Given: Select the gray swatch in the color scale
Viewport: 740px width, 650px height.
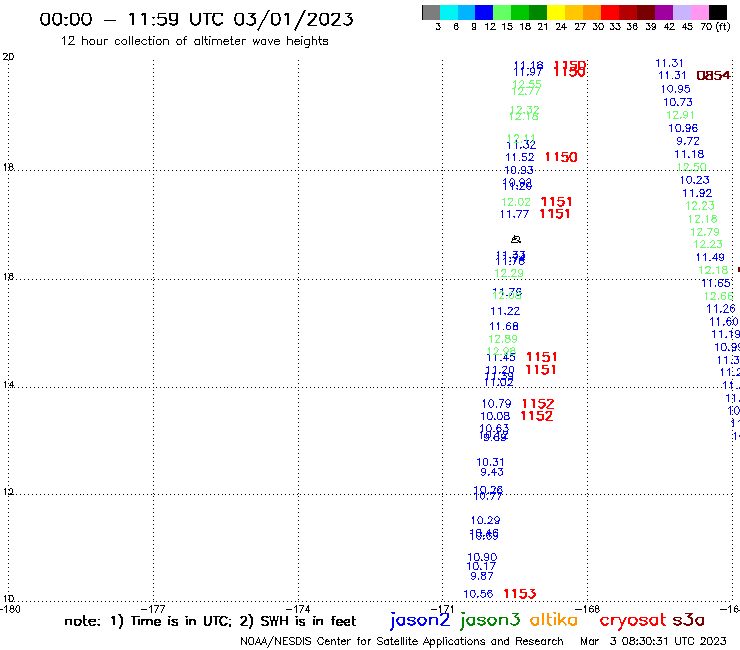Looking at the screenshot, I should (x=431, y=12).
